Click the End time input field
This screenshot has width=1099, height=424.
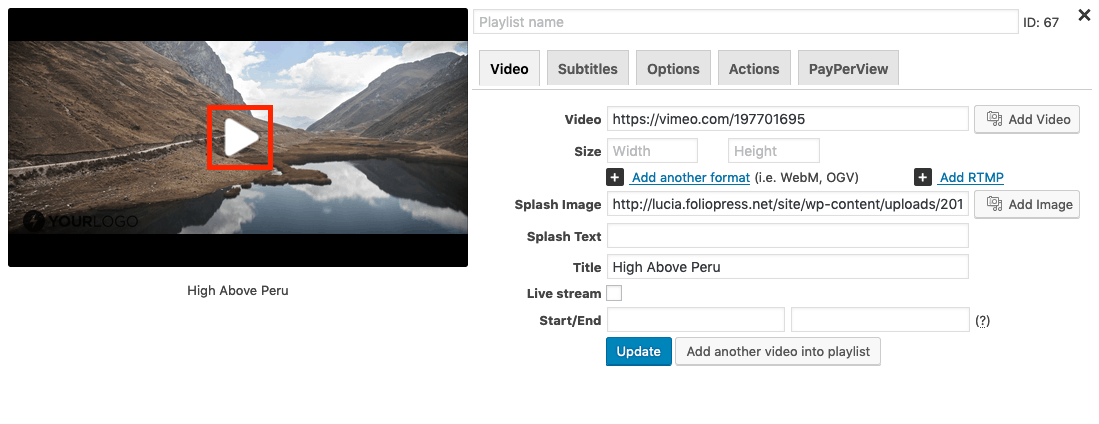[x=880, y=320]
